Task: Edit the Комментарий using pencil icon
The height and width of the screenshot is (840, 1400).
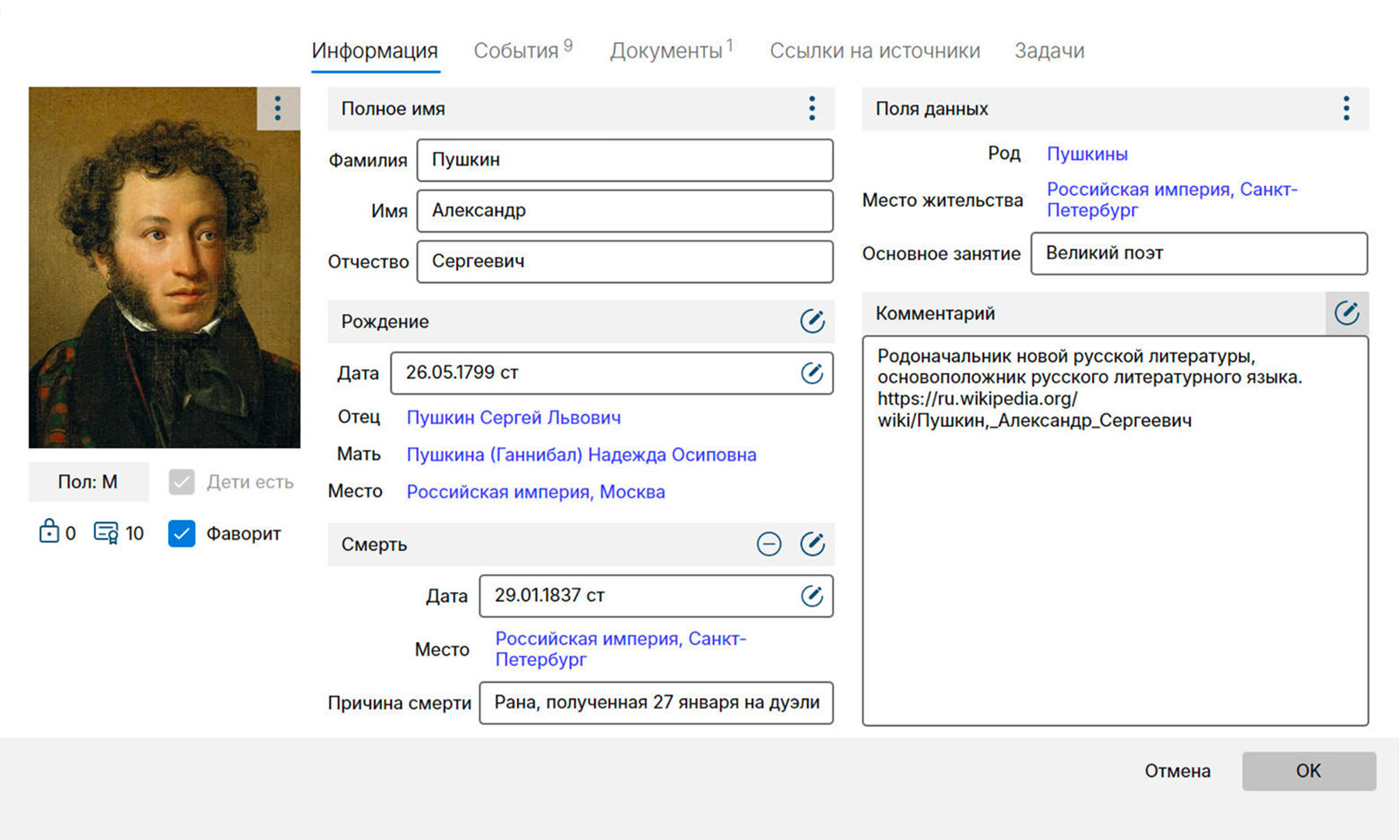Action: 1345,313
